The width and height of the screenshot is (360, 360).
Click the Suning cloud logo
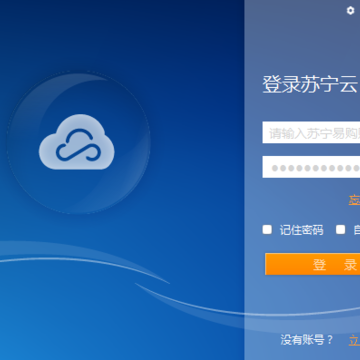(77, 142)
